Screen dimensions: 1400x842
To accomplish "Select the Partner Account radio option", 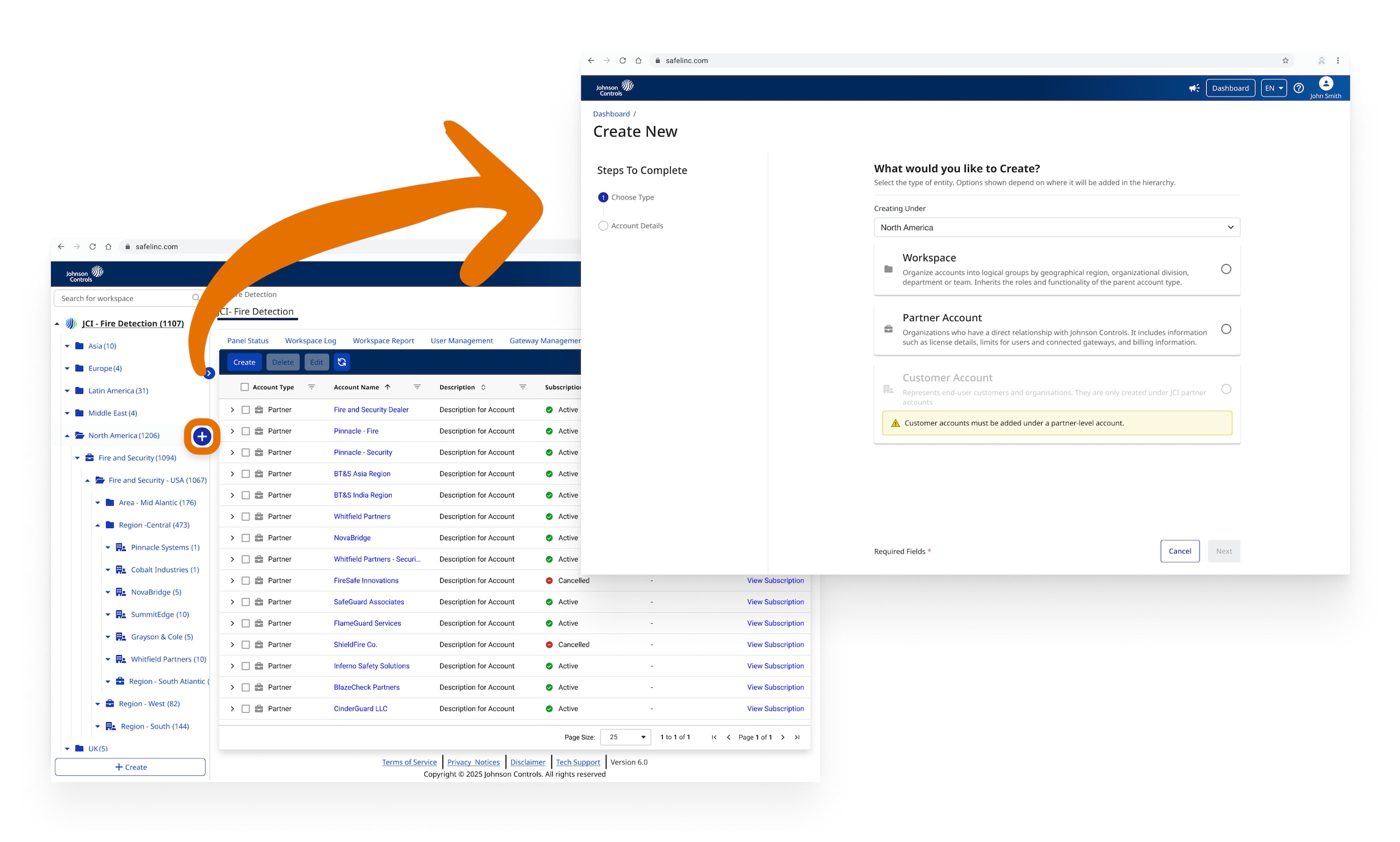I will (x=1226, y=329).
